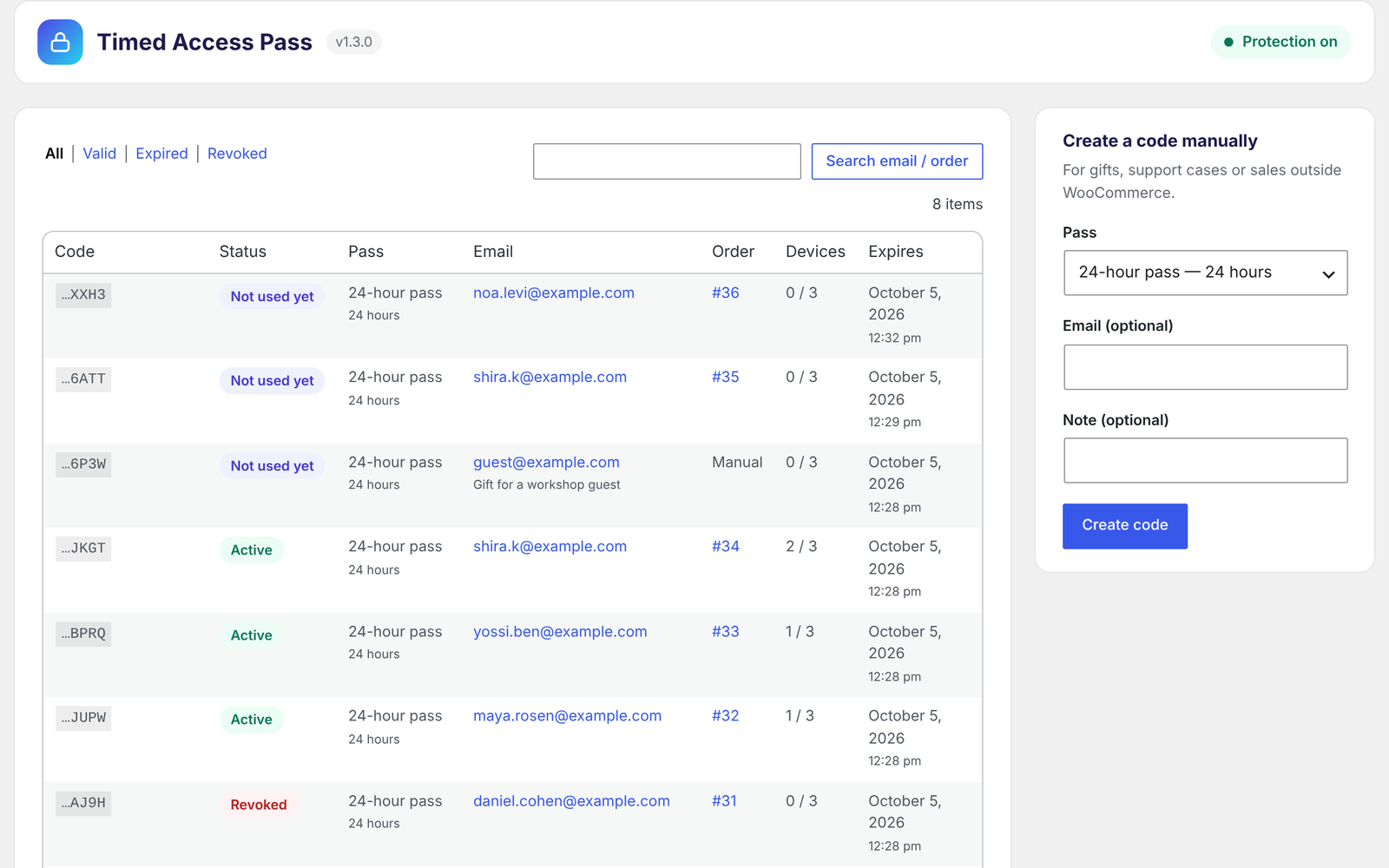Open order #34 link
The image size is (1389, 868).
tap(726, 547)
